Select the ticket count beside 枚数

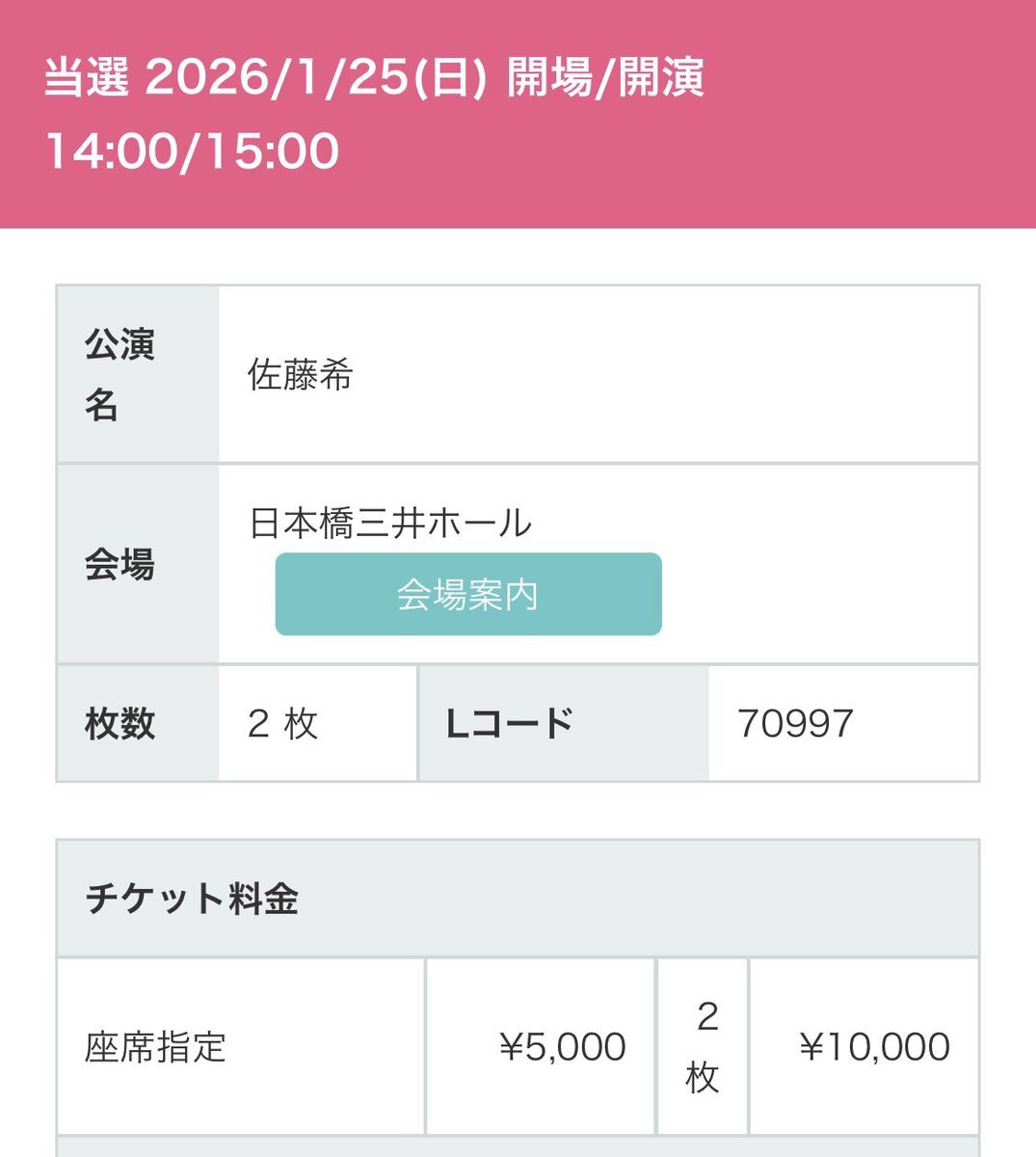(282, 723)
